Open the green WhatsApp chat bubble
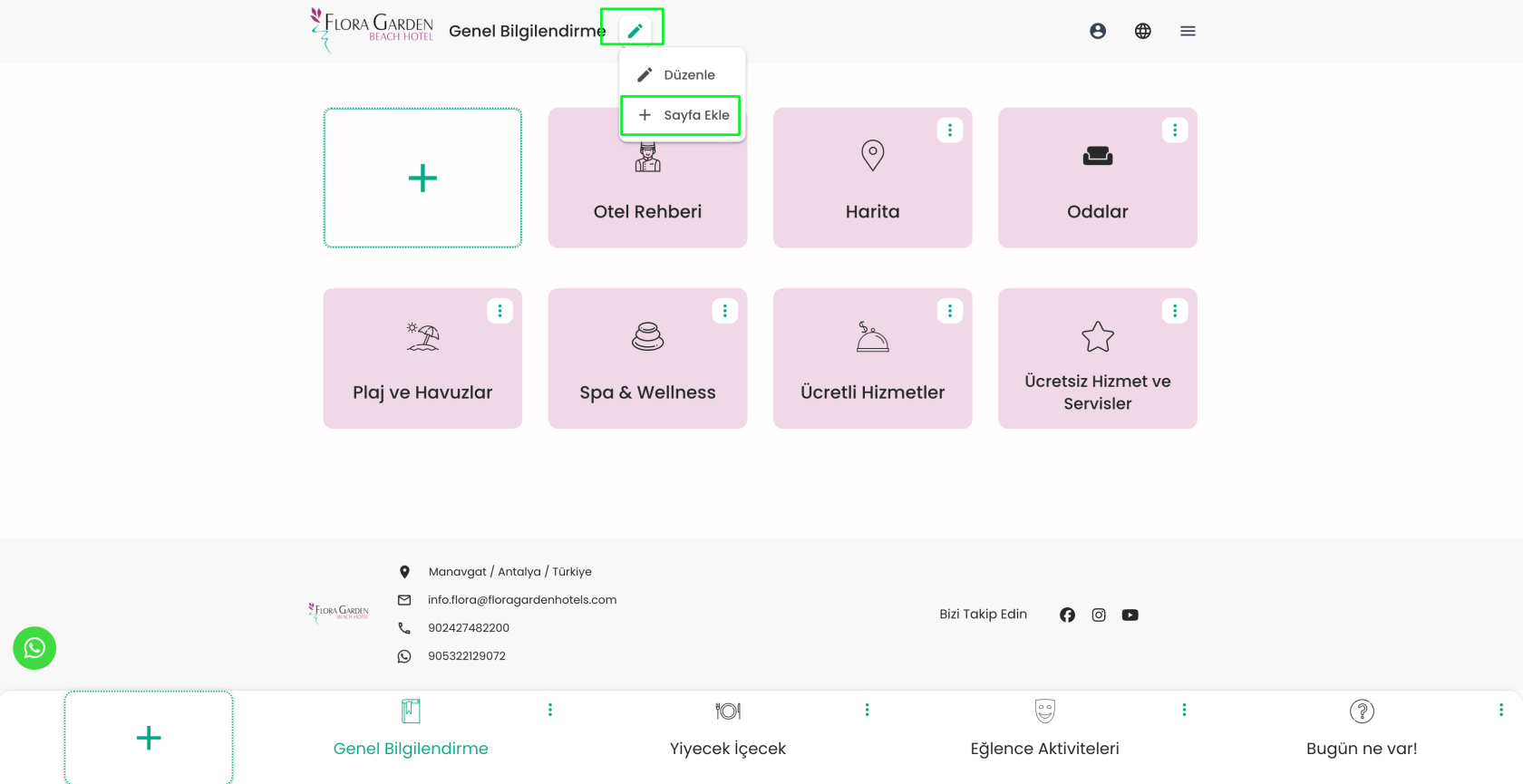The image size is (1523, 784). coord(34,648)
